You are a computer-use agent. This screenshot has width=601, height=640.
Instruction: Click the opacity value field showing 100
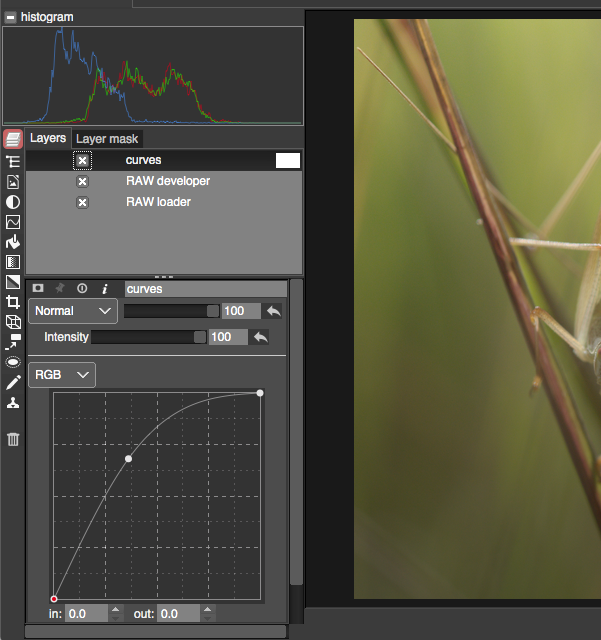click(x=241, y=311)
